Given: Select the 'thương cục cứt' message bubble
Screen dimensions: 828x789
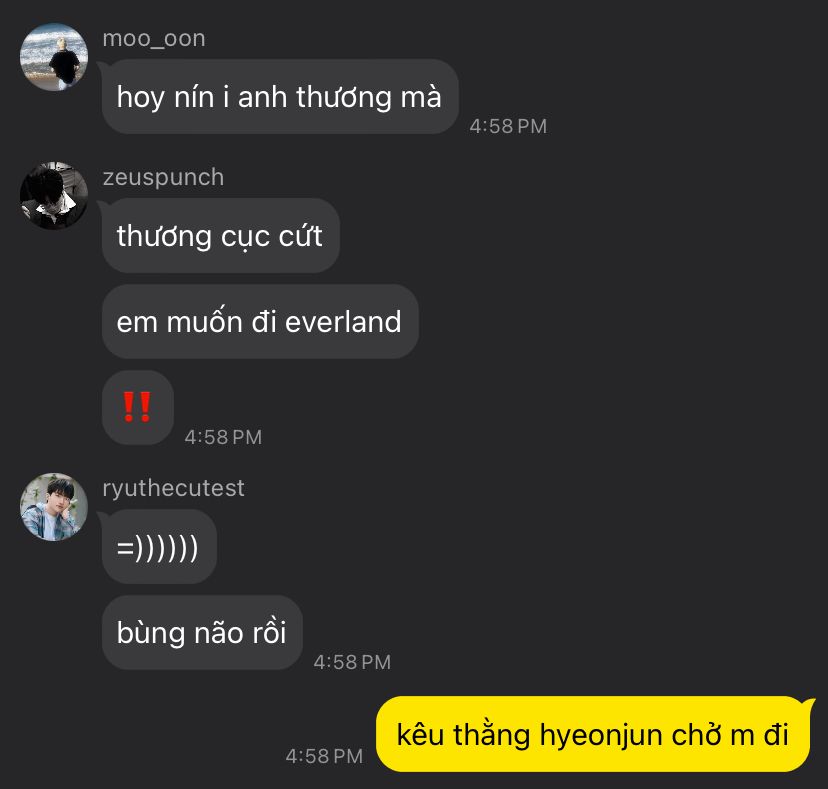Looking at the screenshot, I should 221,236.
